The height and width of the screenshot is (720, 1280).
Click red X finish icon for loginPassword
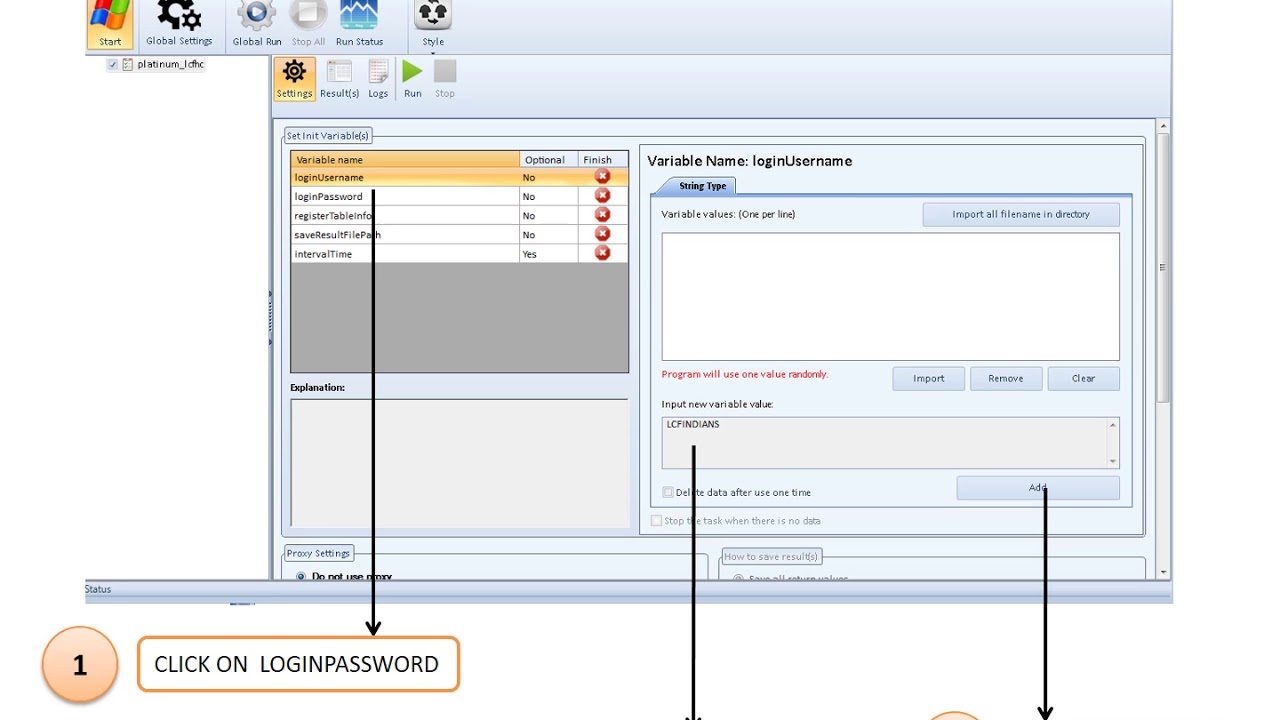pos(602,196)
